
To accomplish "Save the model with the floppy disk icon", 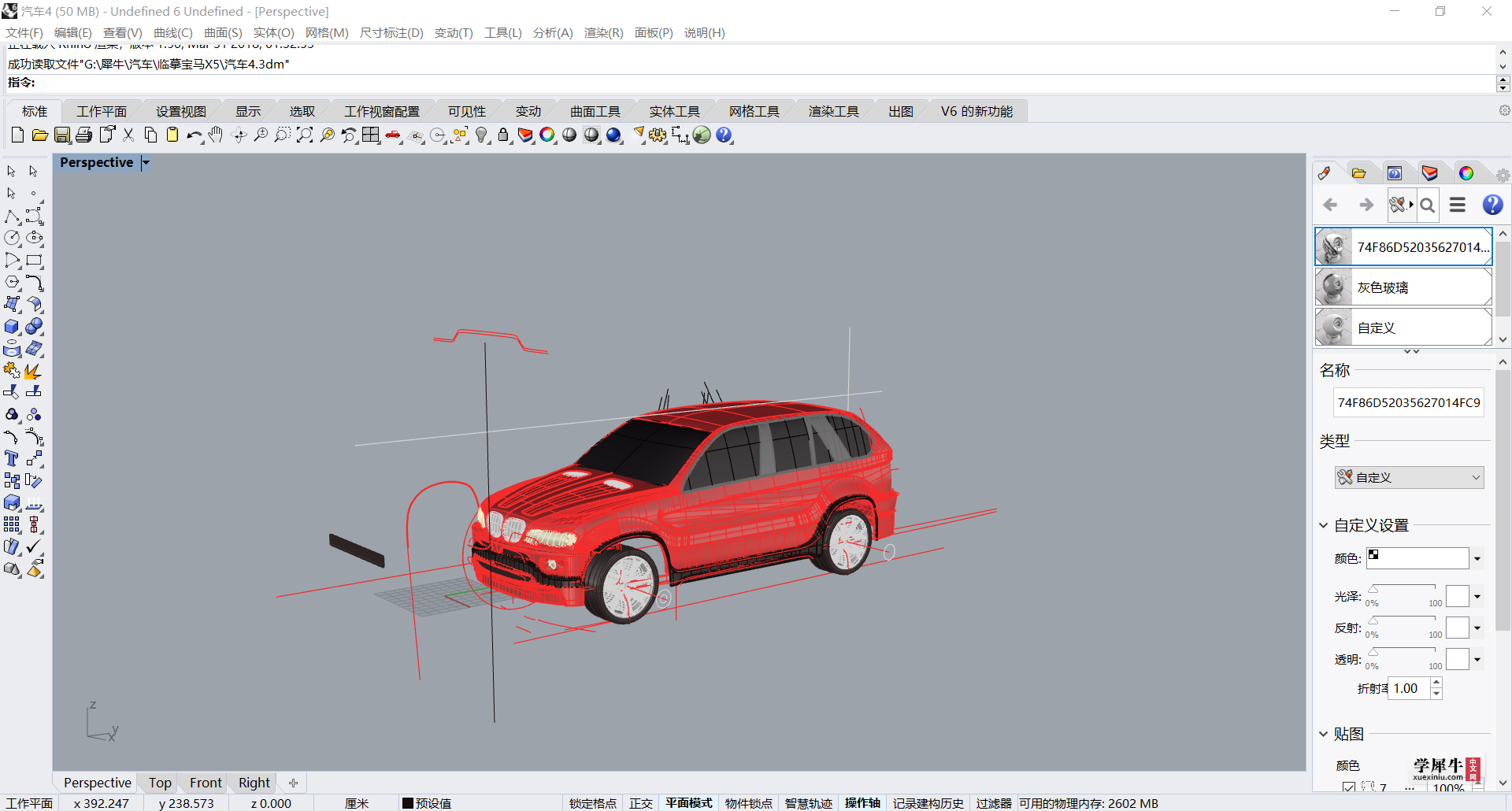I will coord(62,135).
